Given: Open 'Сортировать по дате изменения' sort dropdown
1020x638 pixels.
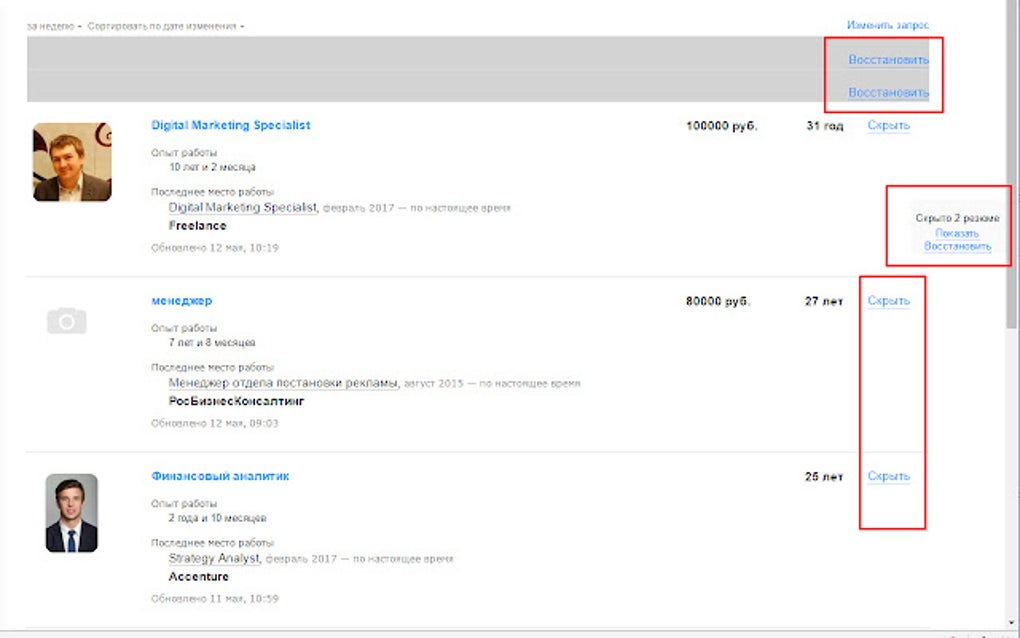Looking at the screenshot, I should point(166,26).
